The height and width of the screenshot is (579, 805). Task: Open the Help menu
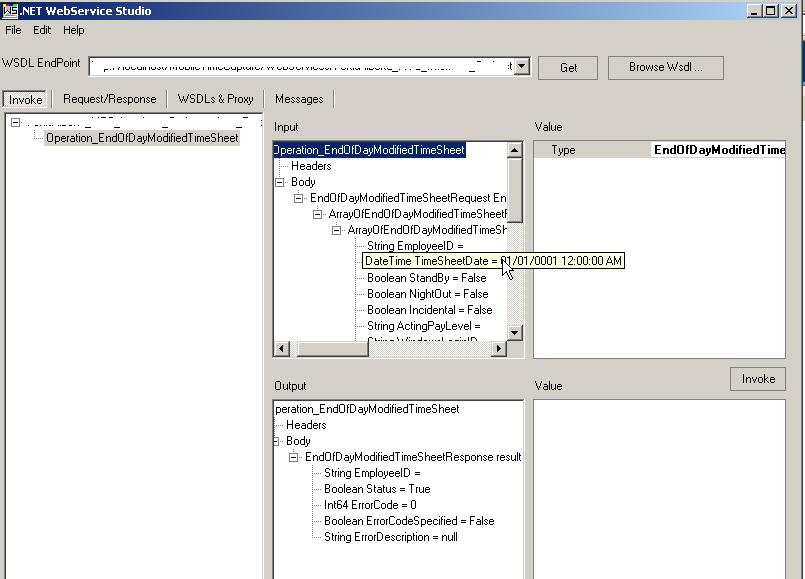[74, 30]
